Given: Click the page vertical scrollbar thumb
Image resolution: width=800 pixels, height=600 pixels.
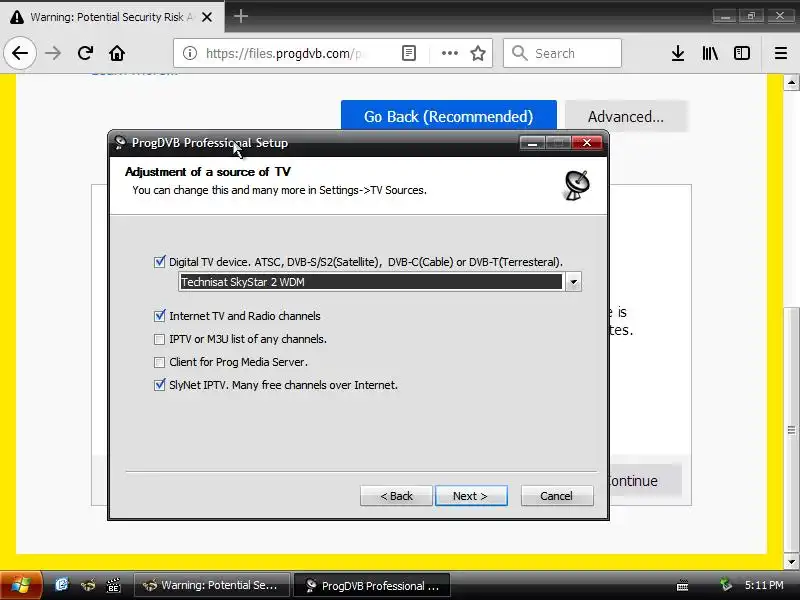Looking at the screenshot, I should 791,430.
